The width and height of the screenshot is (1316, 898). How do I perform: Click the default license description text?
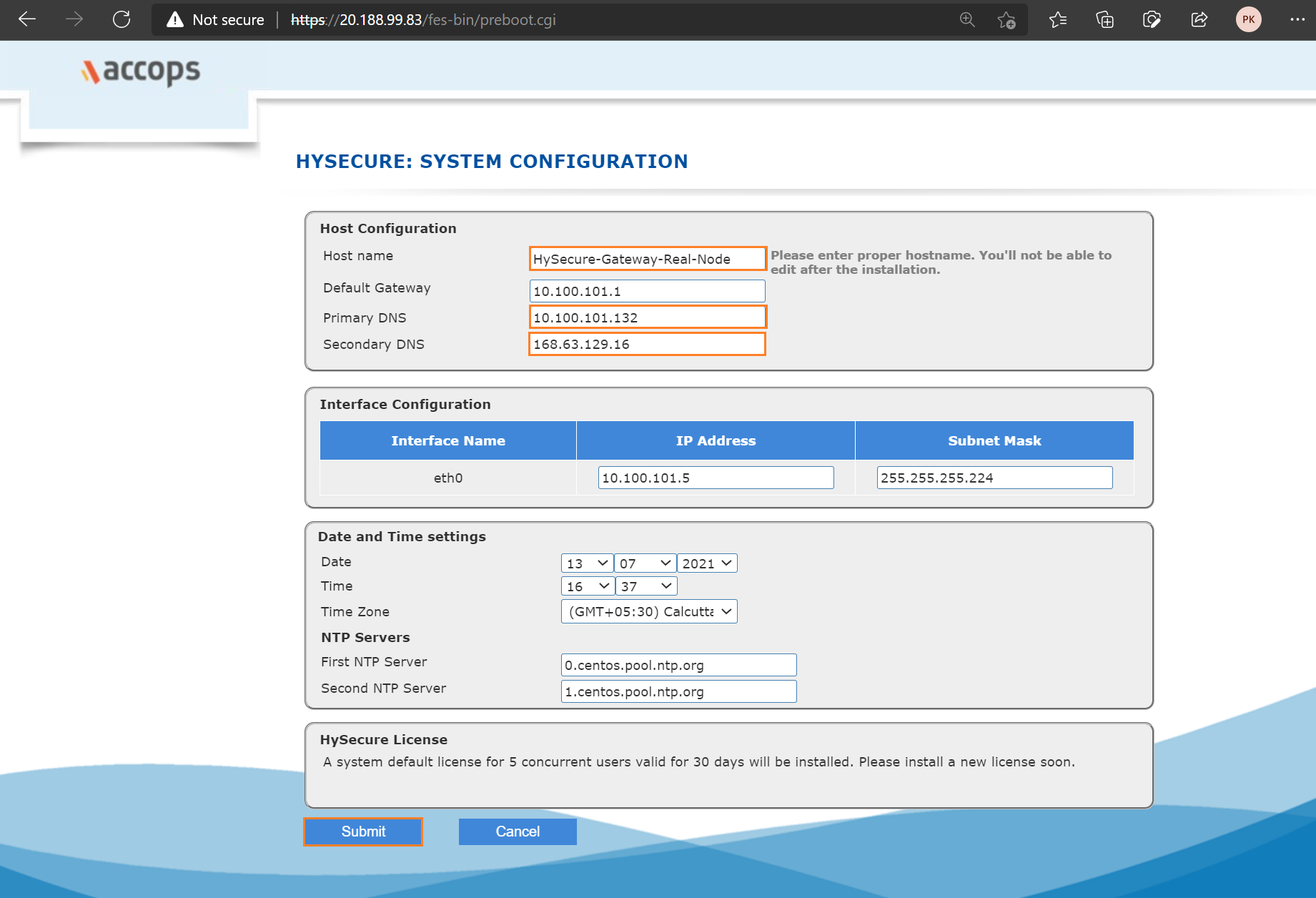click(x=699, y=761)
